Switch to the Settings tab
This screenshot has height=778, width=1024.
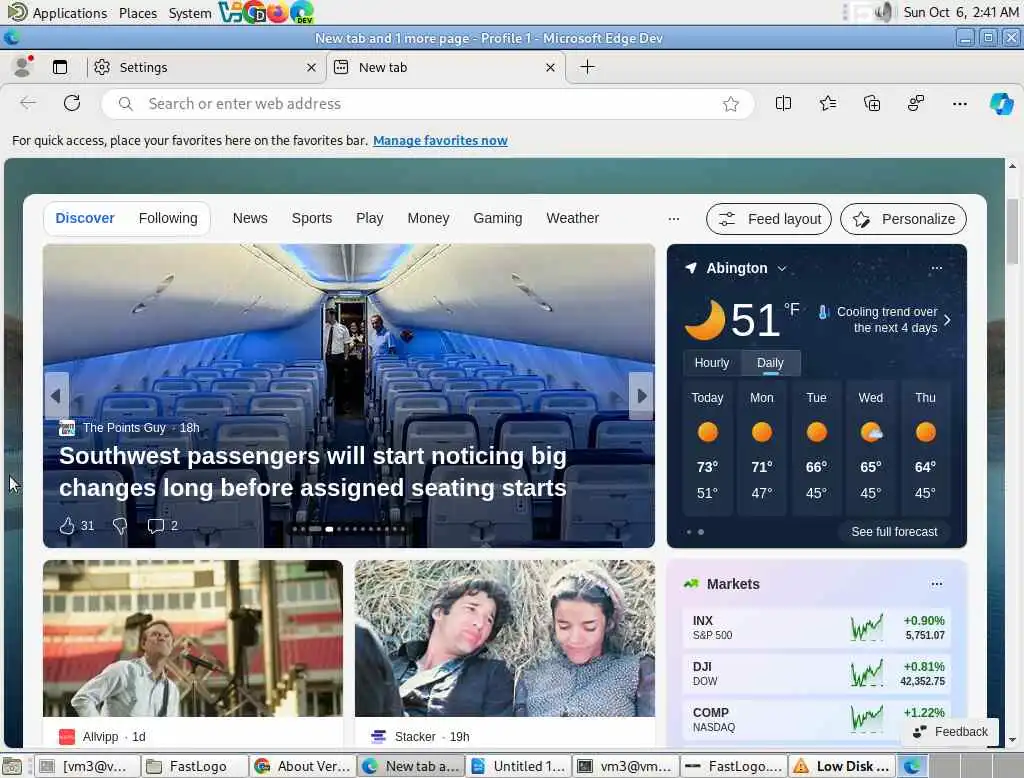[x=205, y=67]
